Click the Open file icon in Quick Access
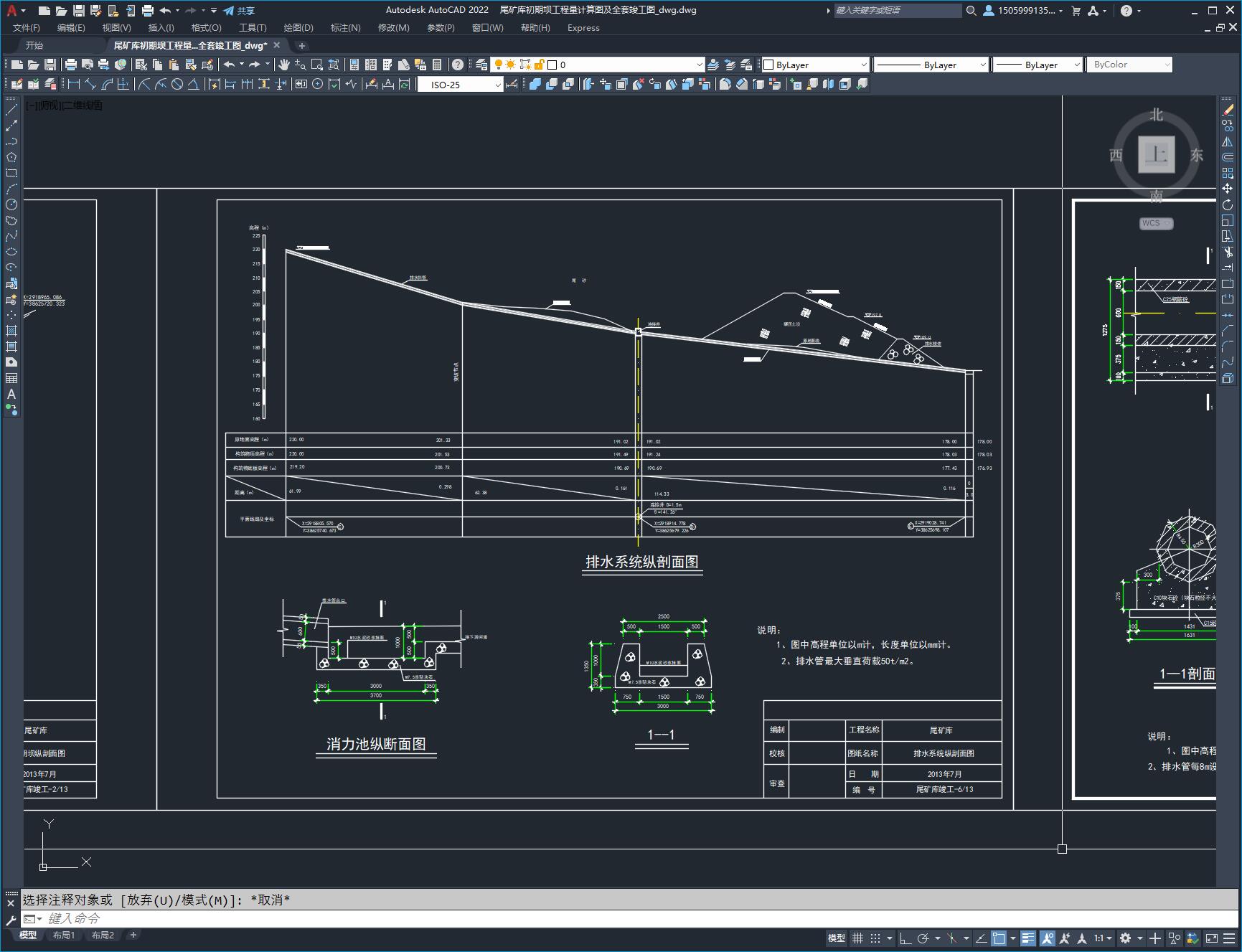The width and height of the screenshot is (1242, 952). tap(62, 11)
